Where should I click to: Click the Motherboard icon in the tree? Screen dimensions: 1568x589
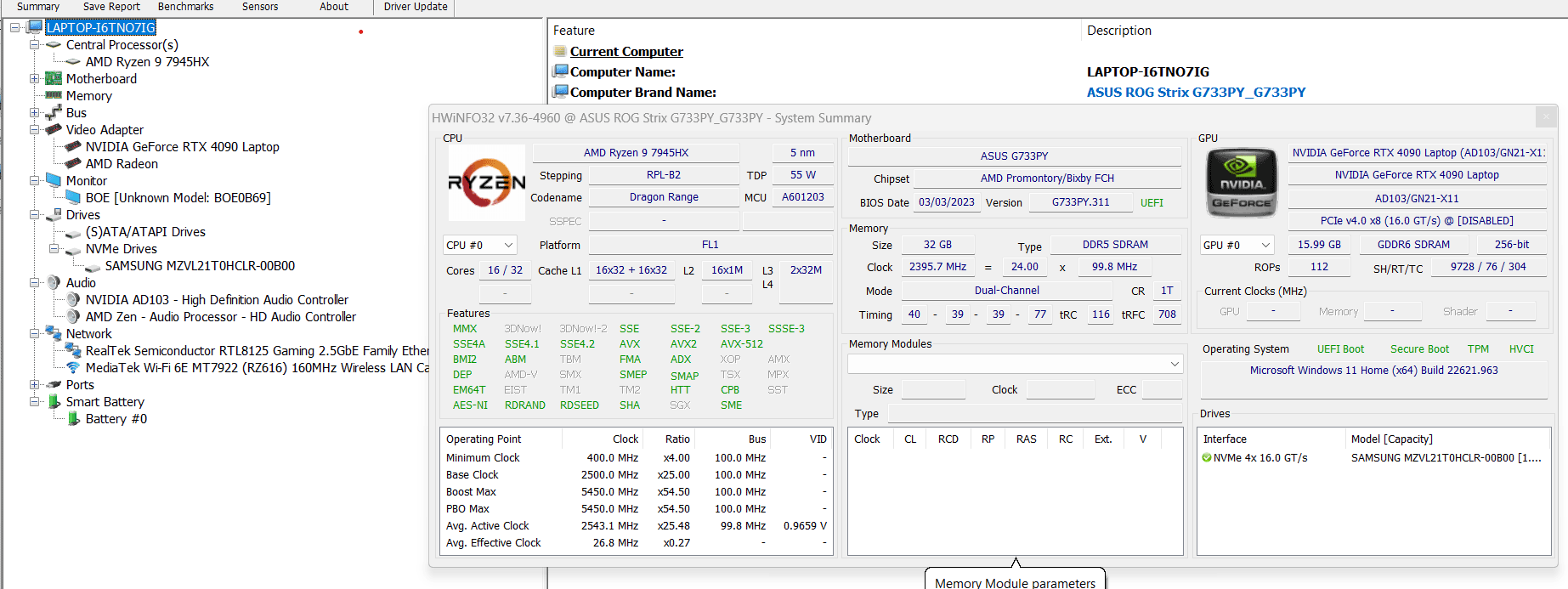54,78
